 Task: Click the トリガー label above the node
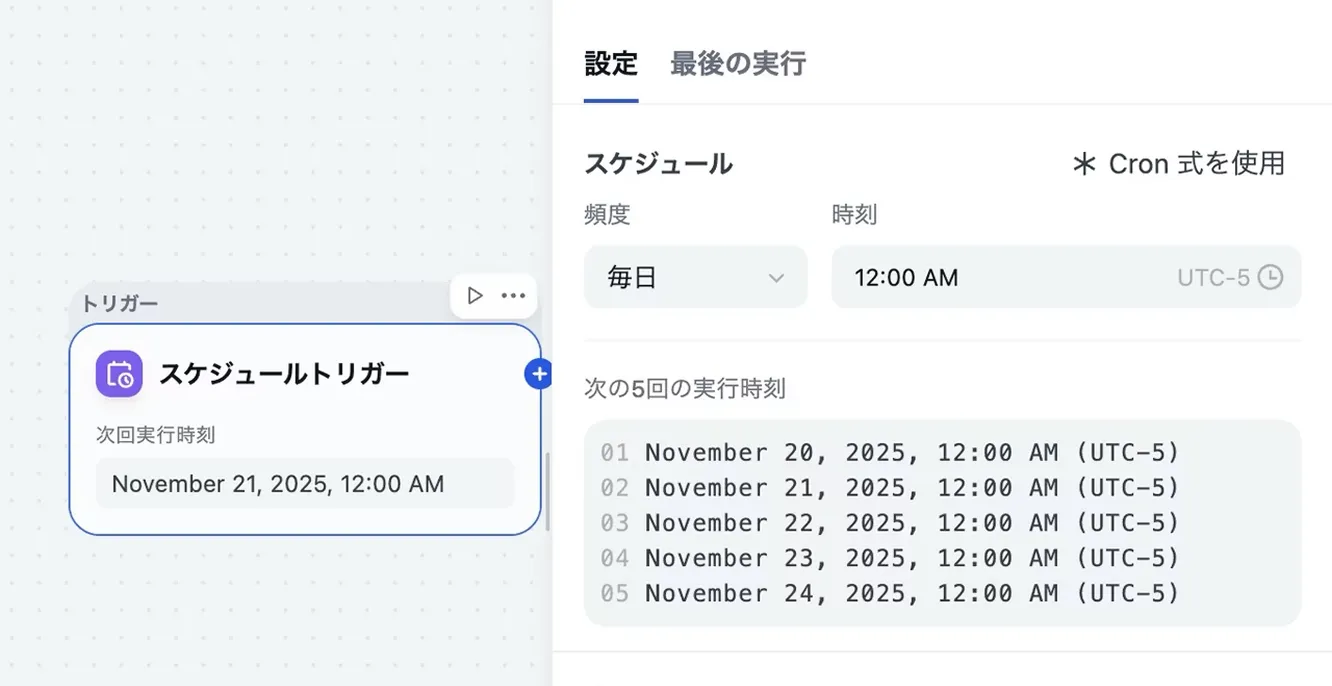(120, 303)
